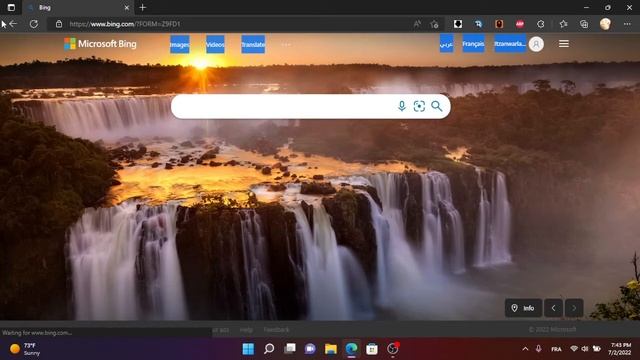Click the Feedback footer link
Screen dimensions: 640x360
click(x=276, y=330)
